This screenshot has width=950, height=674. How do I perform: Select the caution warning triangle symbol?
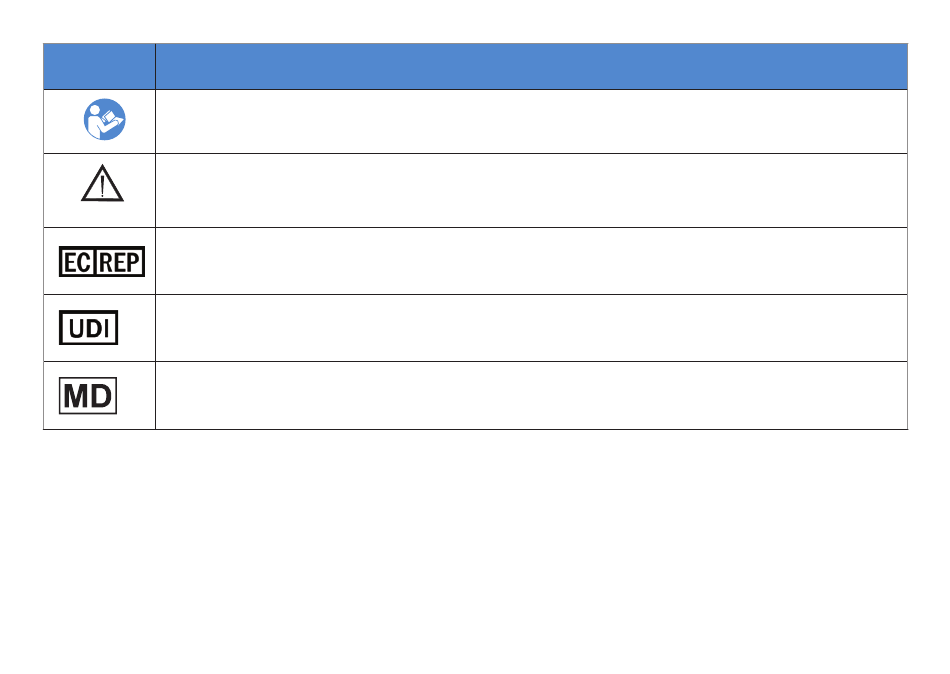coord(102,183)
